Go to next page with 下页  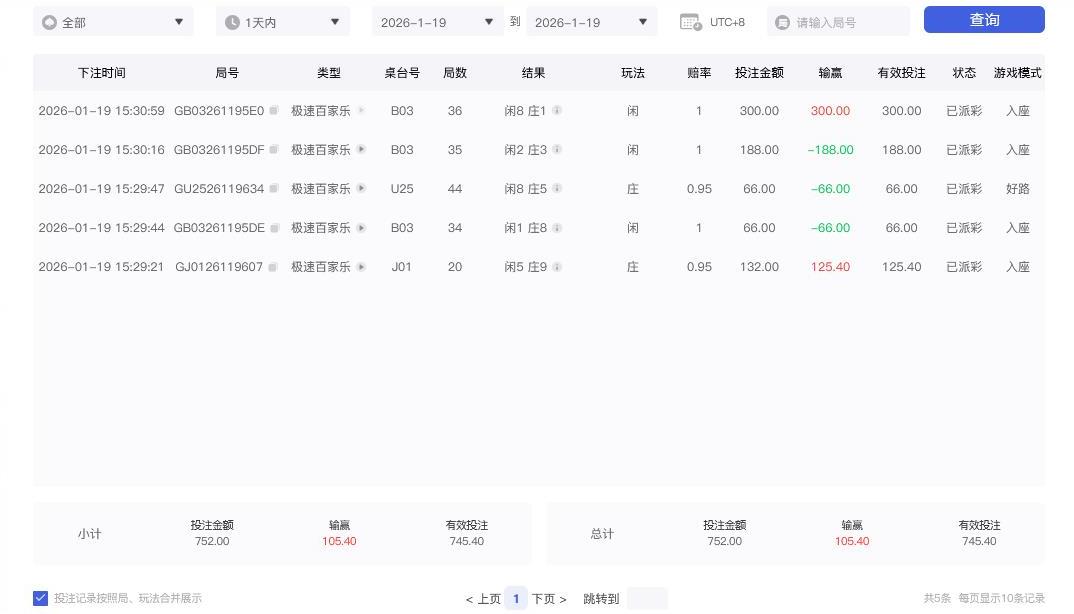(x=548, y=599)
